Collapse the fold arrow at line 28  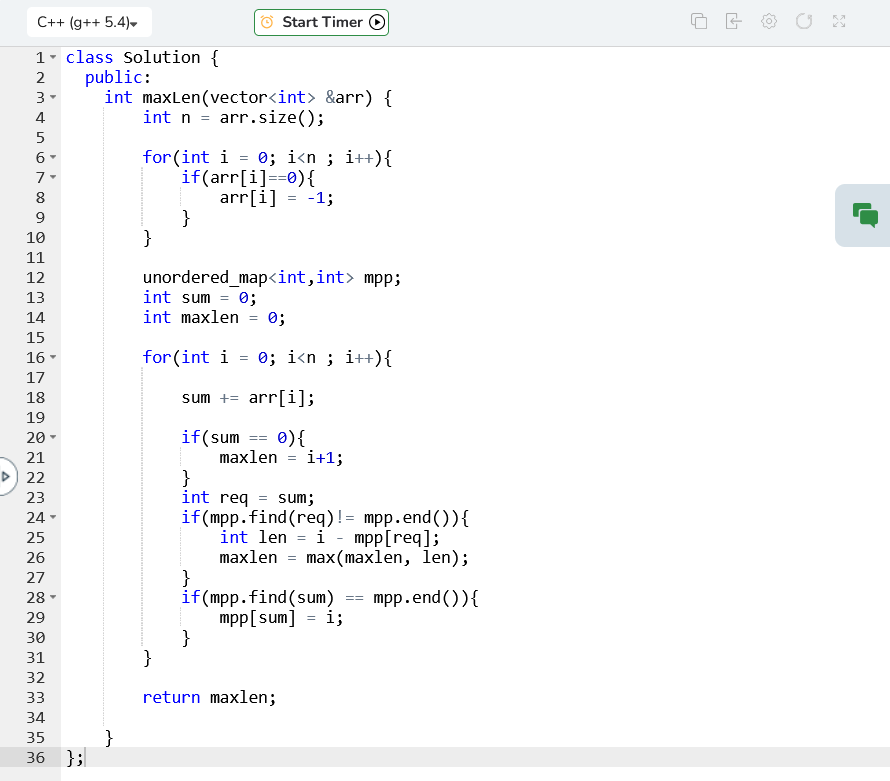point(53,597)
